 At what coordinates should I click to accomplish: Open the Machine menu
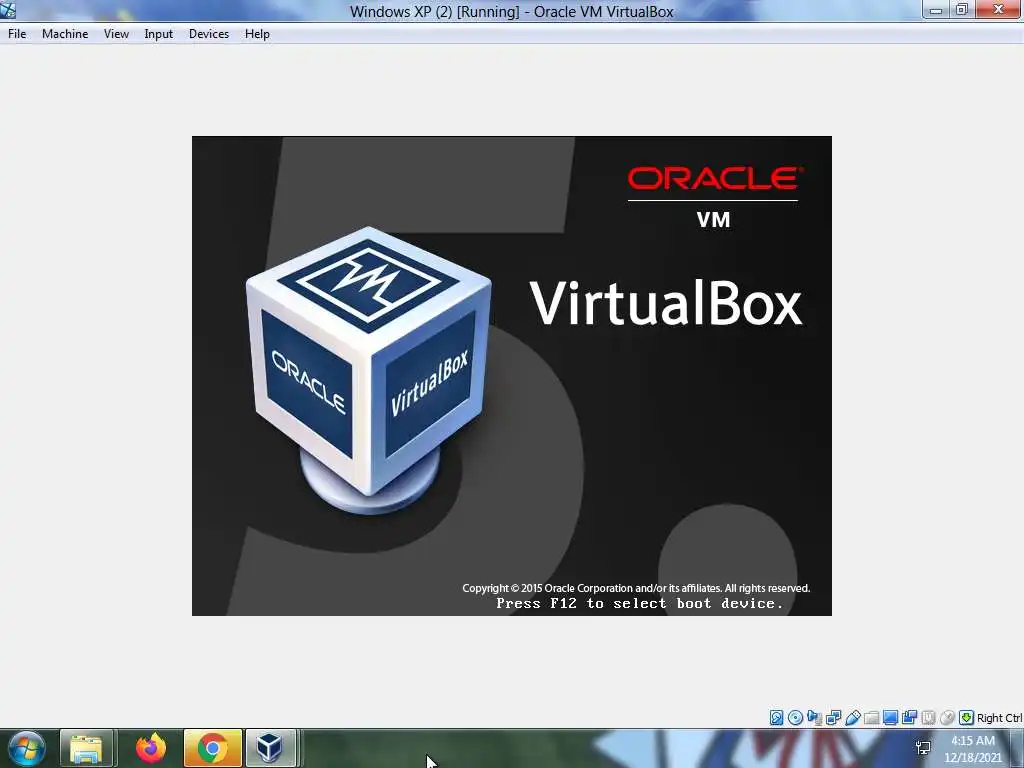[65, 34]
